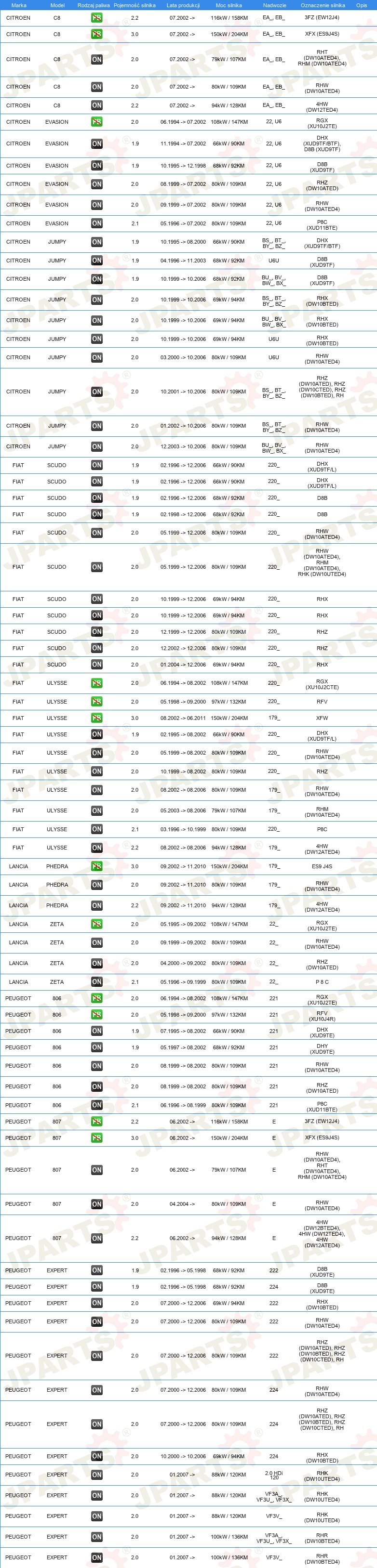The height and width of the screenshot is (1568, 377).
Task: Select diesel icon in Lancia Phedra 2.2 row
Action: click(x=96, y=906)
